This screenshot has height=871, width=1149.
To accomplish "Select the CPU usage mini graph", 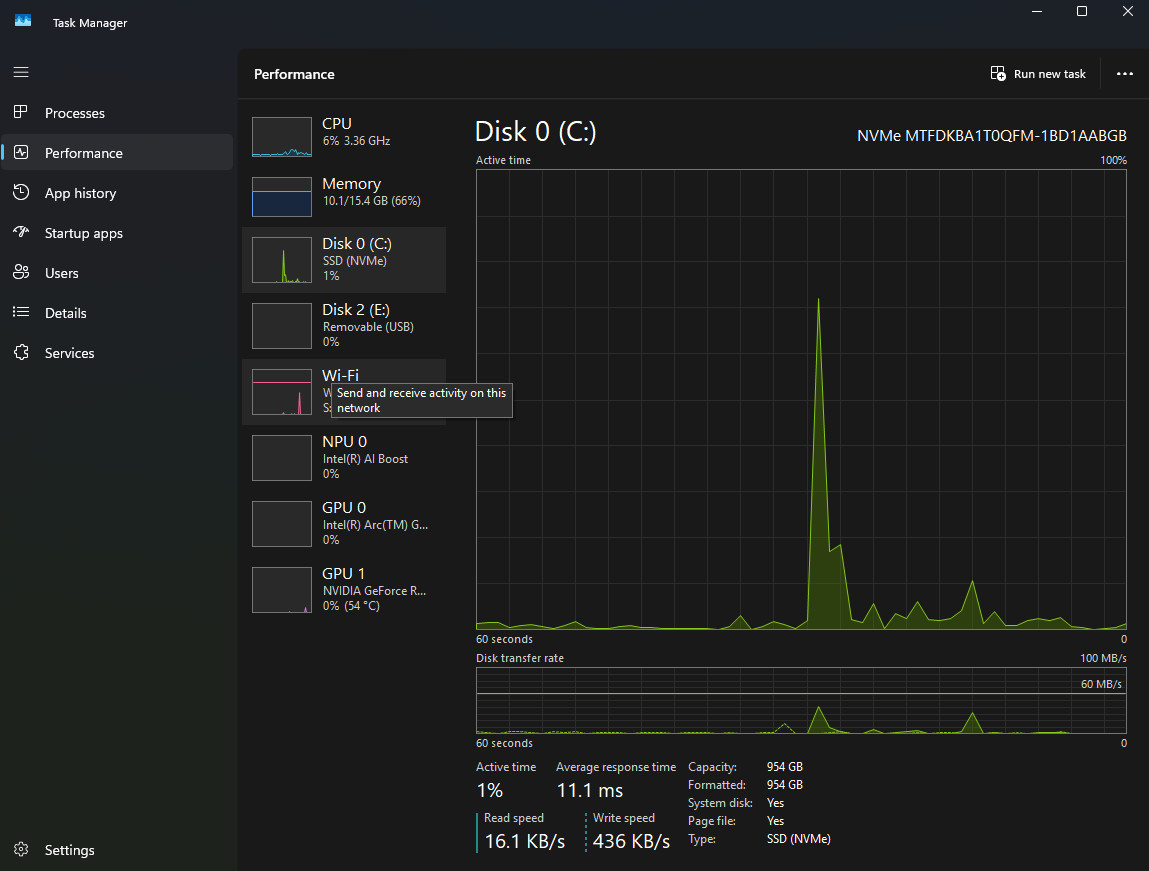I will (x=282, y=137).
